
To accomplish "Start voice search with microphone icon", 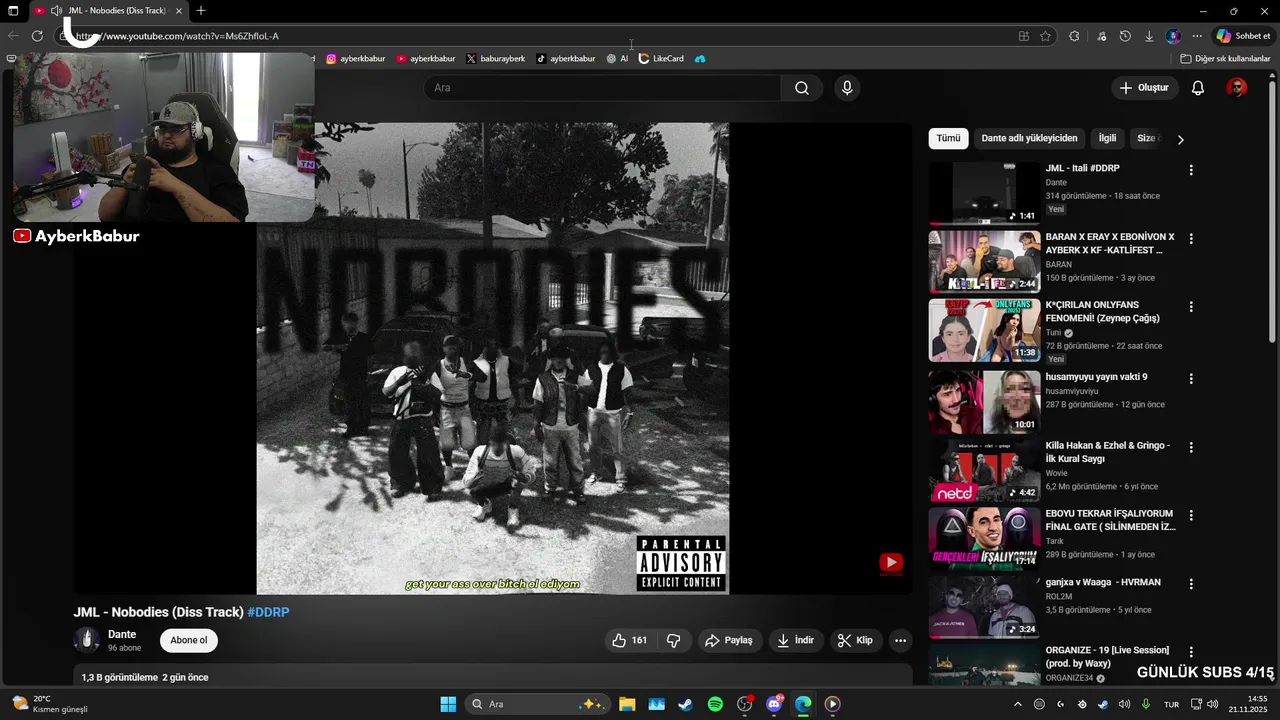I will (x=847, y=88).
